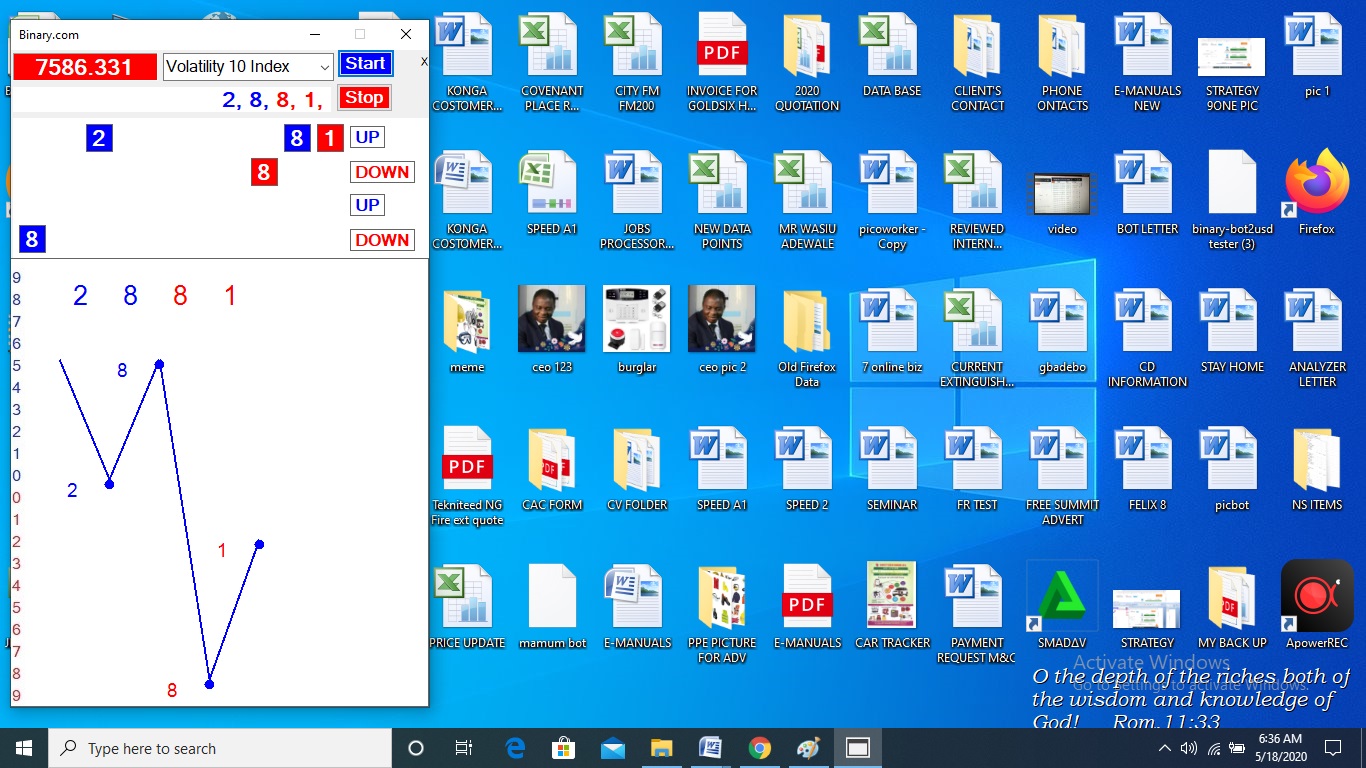Select the ceo 123 photo
Viewport: 1366px width, 768px height.
tap(552, 329)
